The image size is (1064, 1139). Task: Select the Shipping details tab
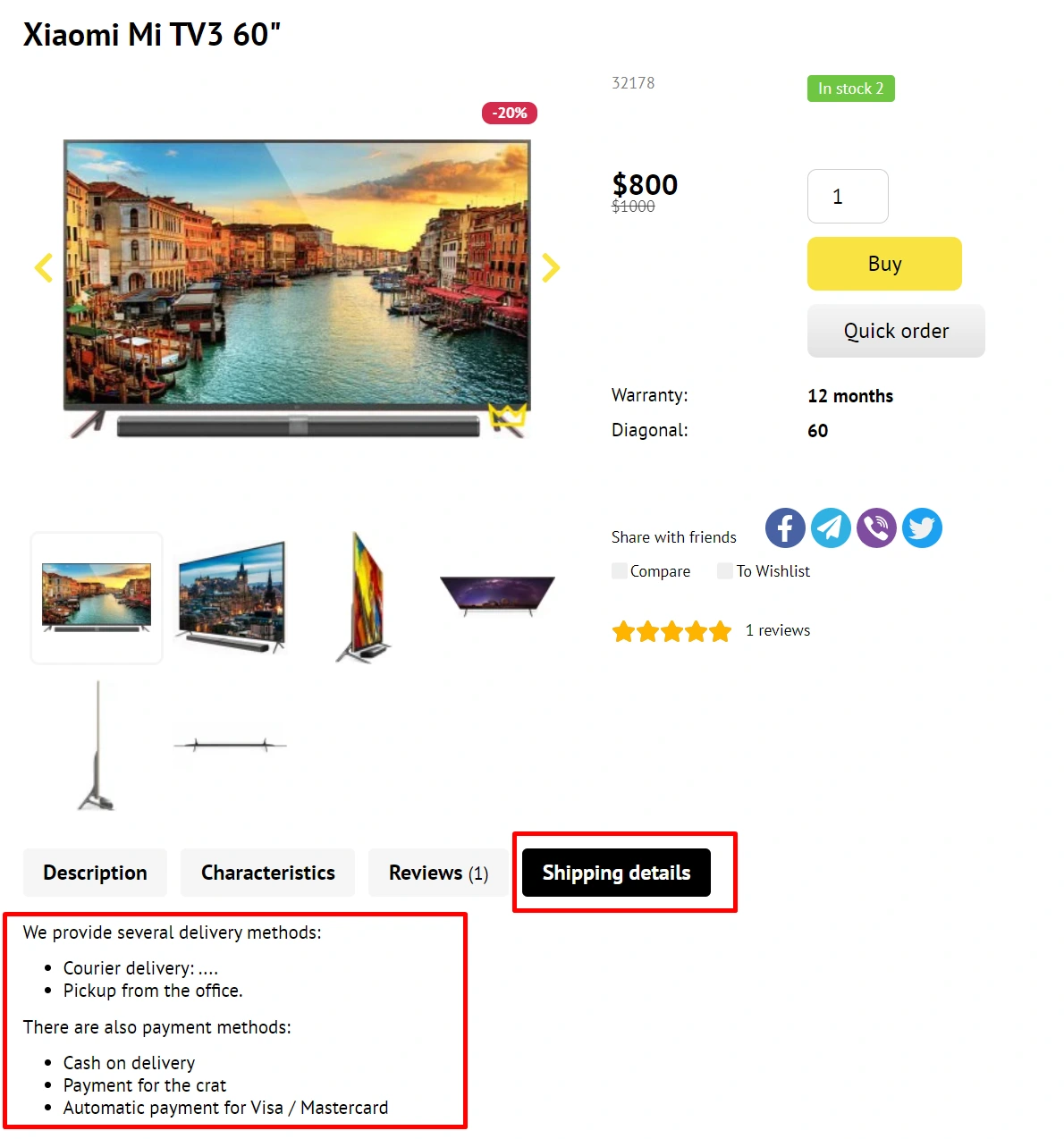point(616,873)
